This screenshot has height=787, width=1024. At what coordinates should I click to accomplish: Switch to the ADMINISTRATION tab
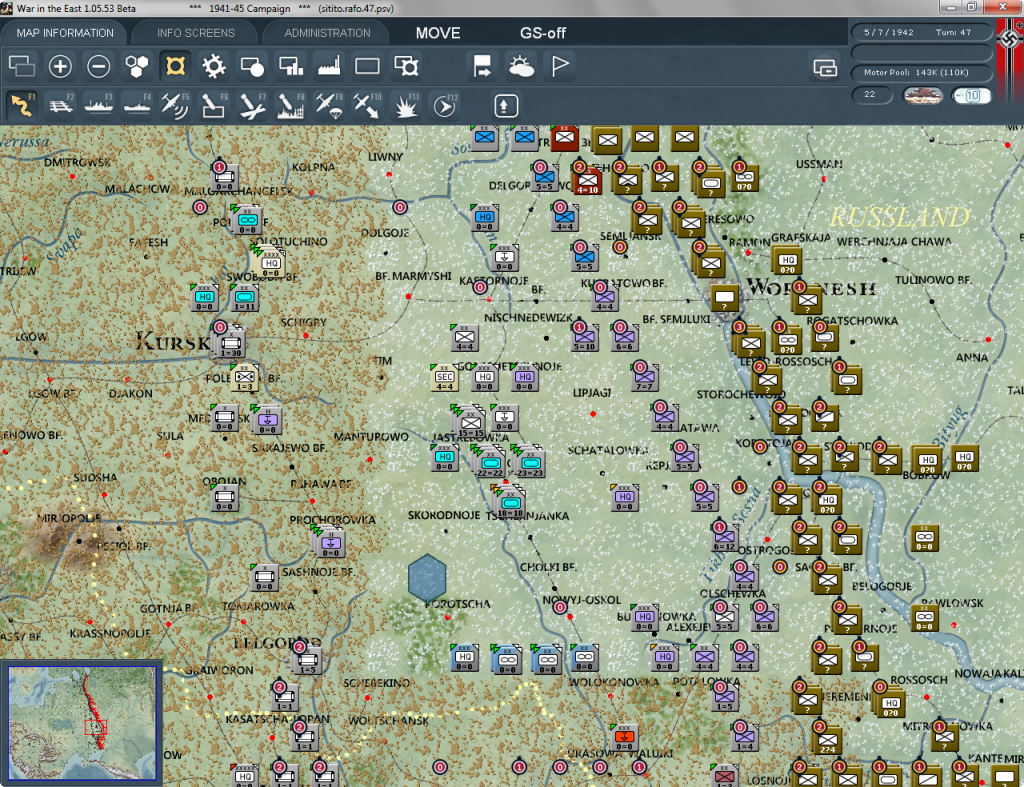click(327, 33)
